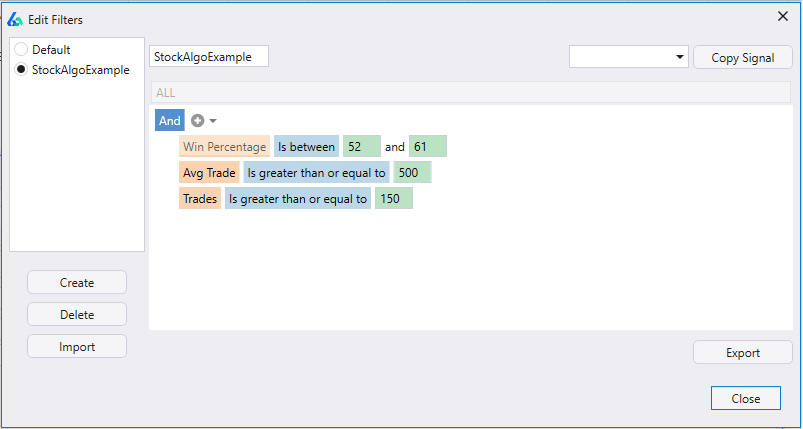
Task: Click the Trades field tag
Action: tap(200, 199)
